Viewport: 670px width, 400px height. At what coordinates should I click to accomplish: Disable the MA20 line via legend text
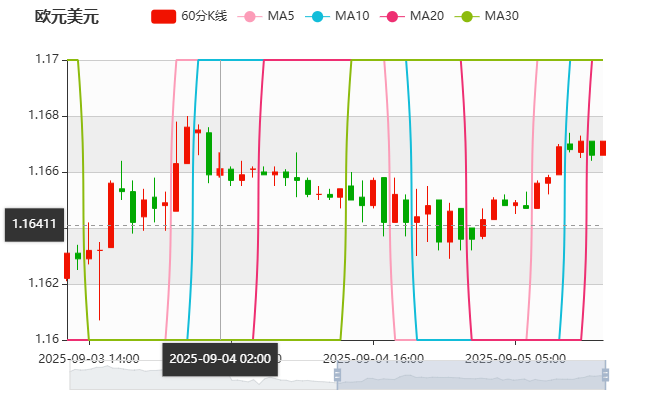(427, 17)
